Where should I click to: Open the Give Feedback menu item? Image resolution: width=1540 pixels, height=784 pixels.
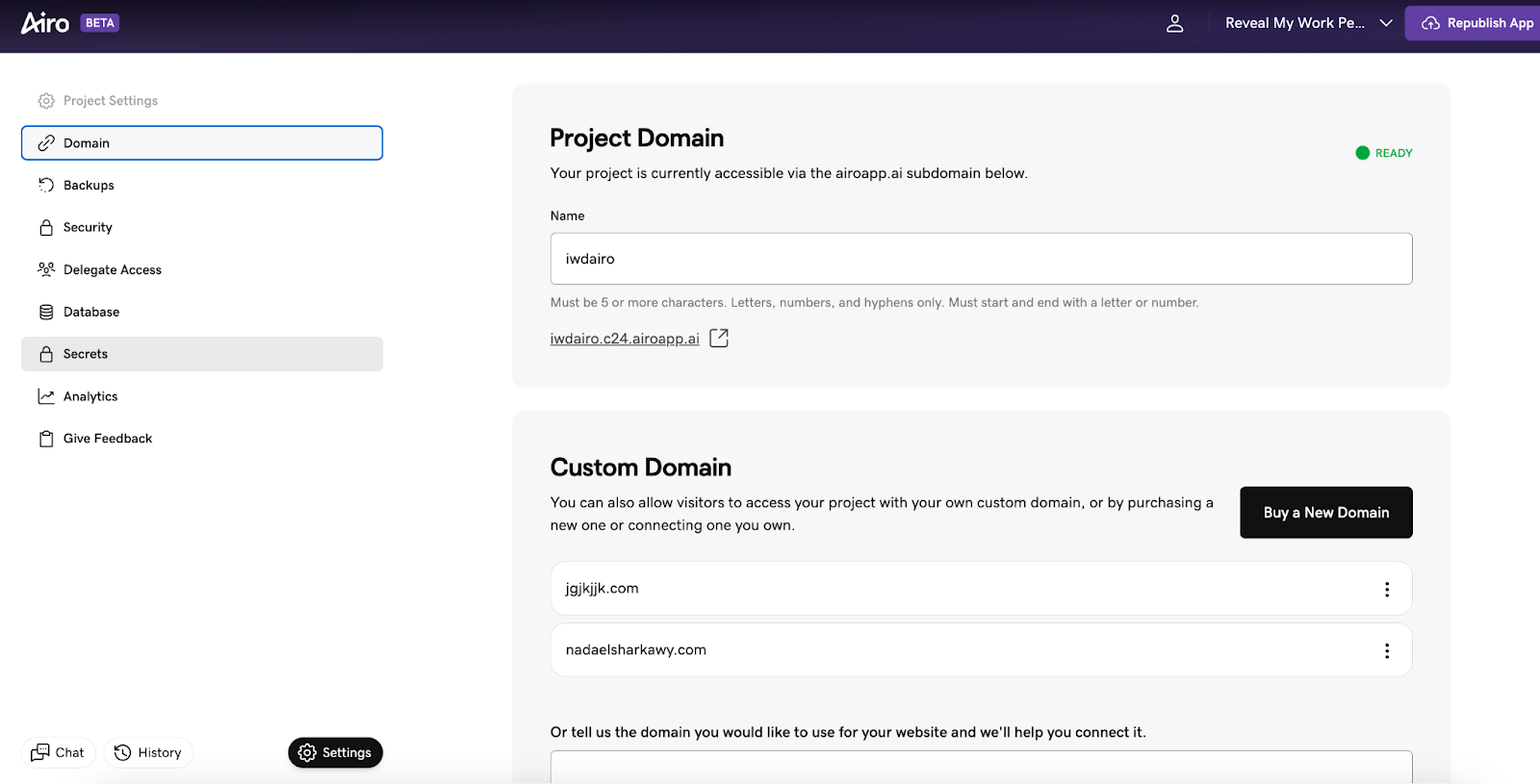click(202, 439)
